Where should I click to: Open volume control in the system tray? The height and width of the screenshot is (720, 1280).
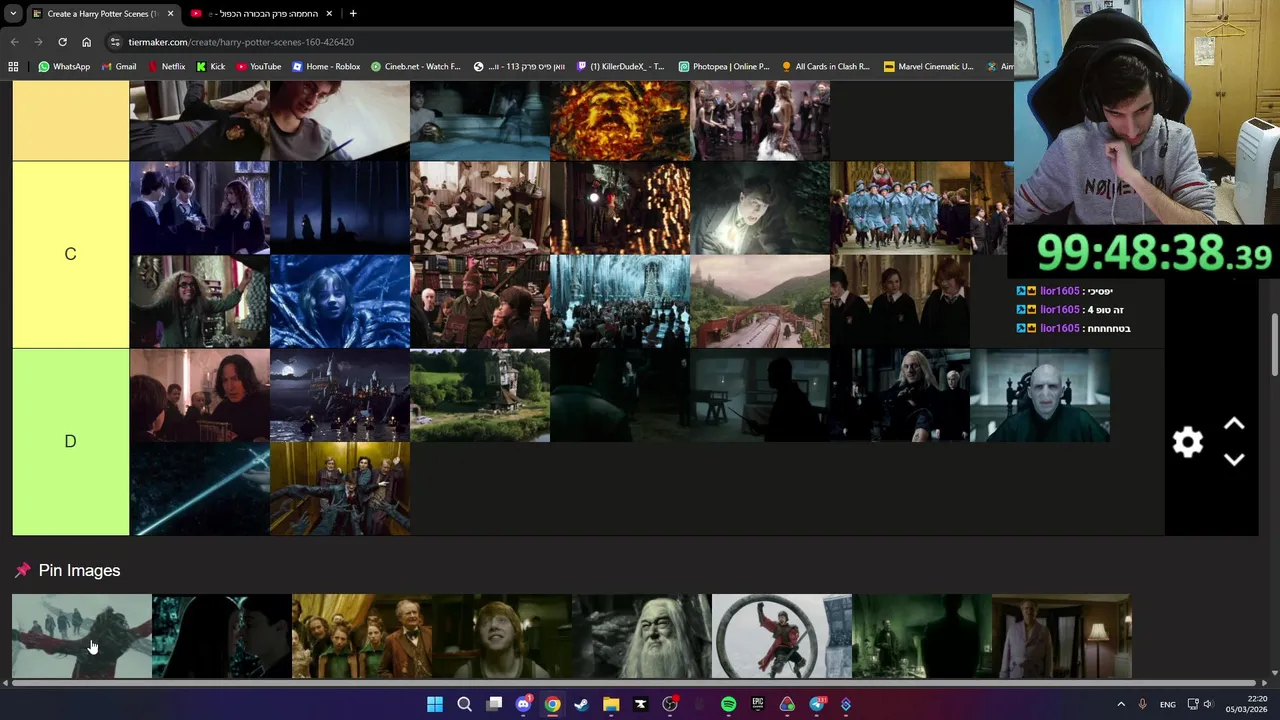pyautogui.click(x=1208, y=705)
